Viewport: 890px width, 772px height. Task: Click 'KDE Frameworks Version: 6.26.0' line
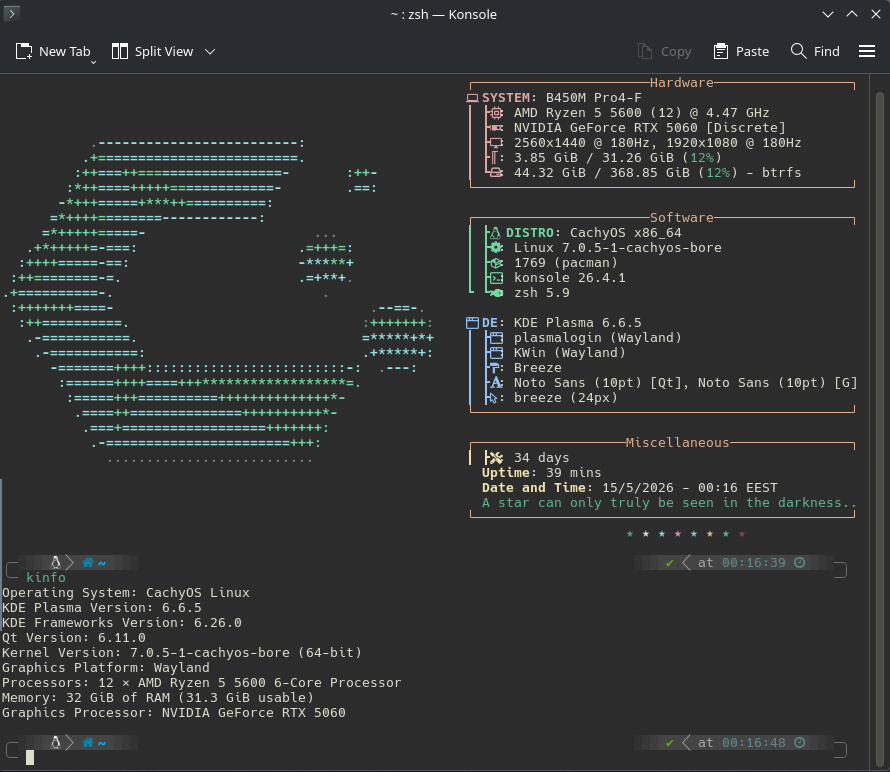click(x=121, y=623)
